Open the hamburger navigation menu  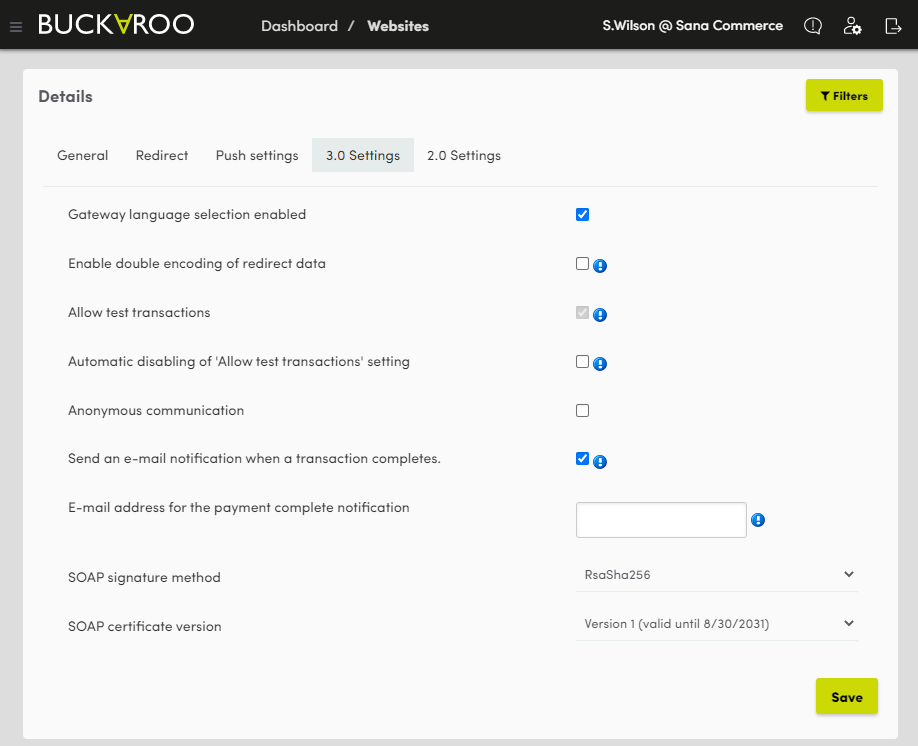[16, 27]
